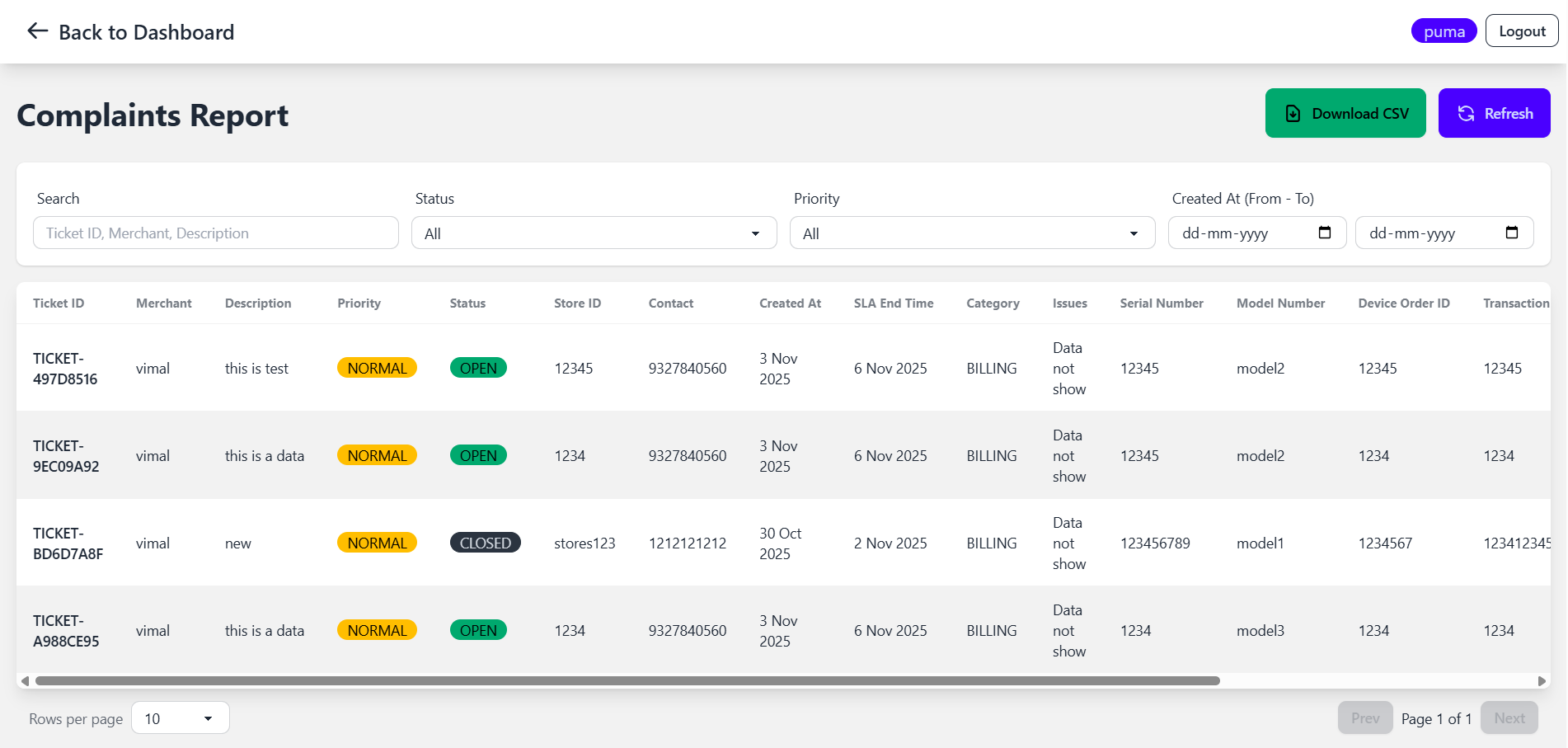The height and width of the screenshot is (748, 1568).
Task: Click the Created At column header
Action: click(790, 303)
